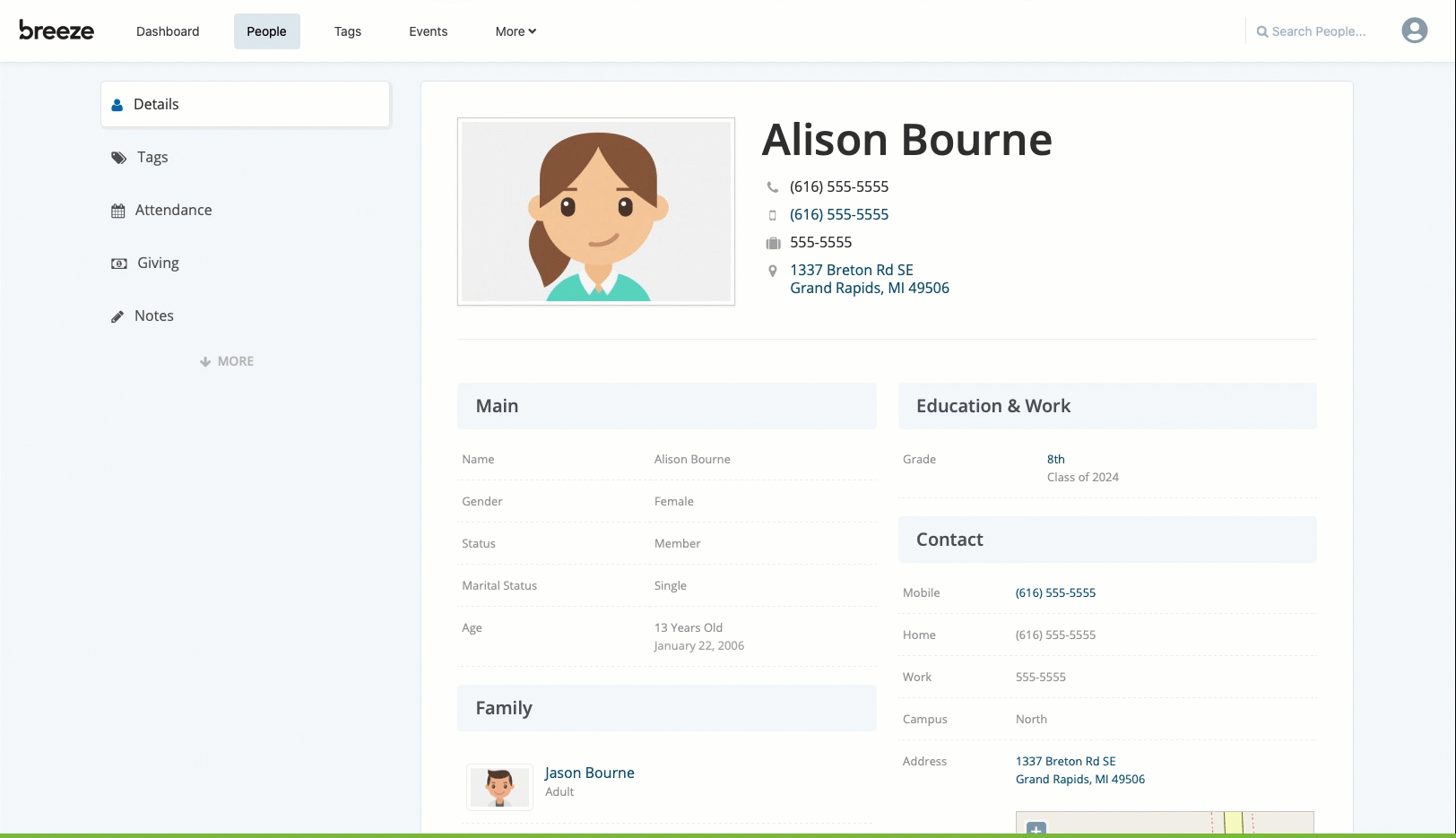Click the Marital Status value Single
The width and height of the screenshot is (1456, 838).
tap(671, 585)
